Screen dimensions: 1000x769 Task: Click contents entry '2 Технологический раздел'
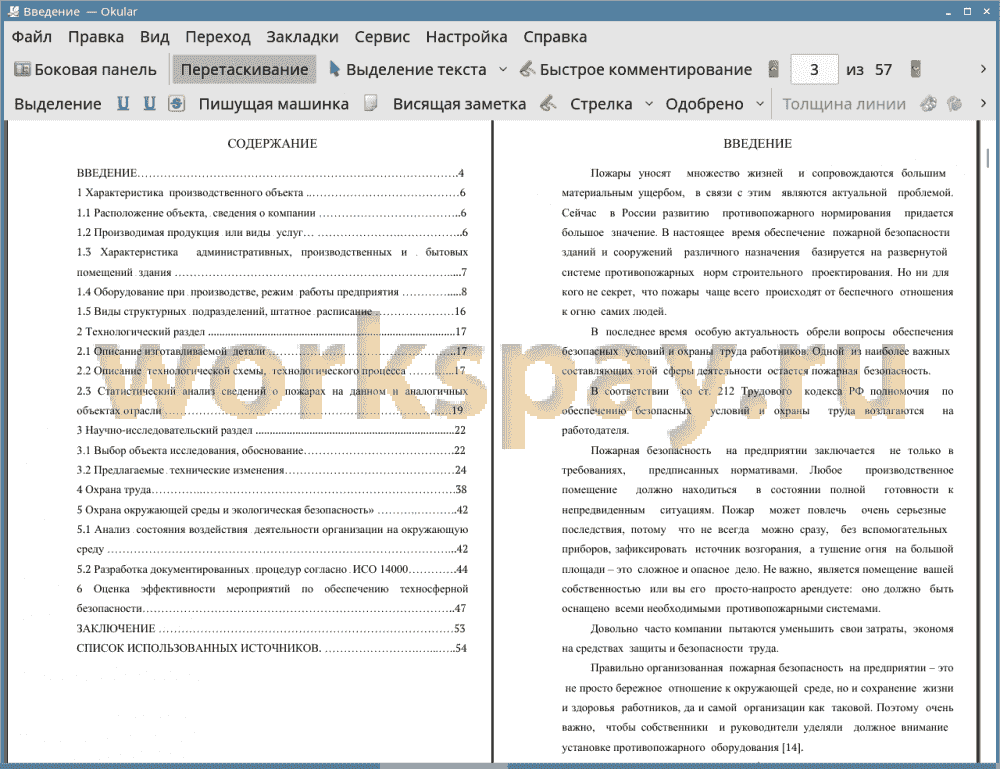[271, 332]
